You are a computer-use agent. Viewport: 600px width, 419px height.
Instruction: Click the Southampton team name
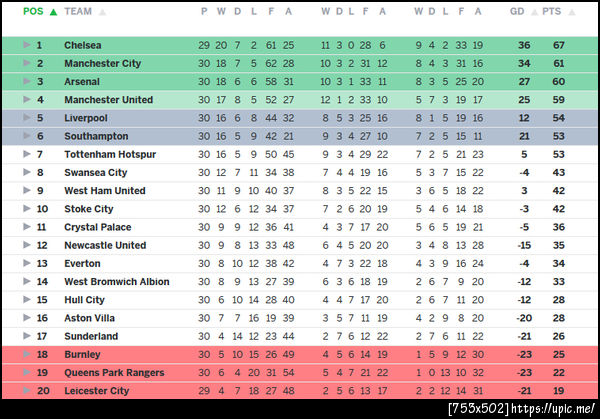coord(96,136)
